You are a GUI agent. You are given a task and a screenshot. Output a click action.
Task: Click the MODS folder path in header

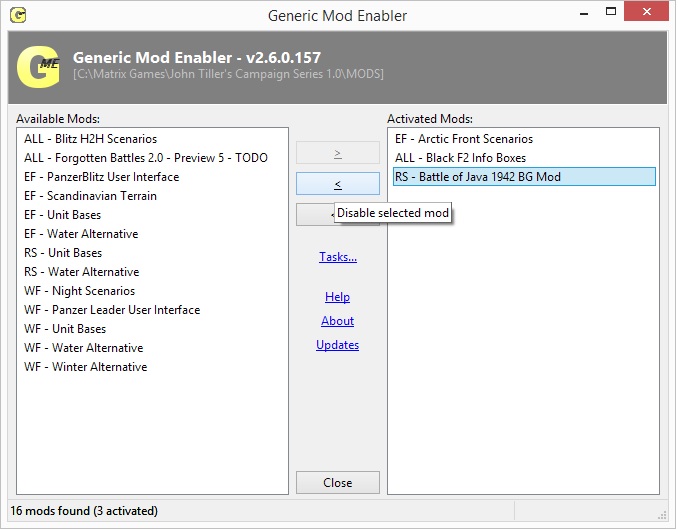[228, 74]
